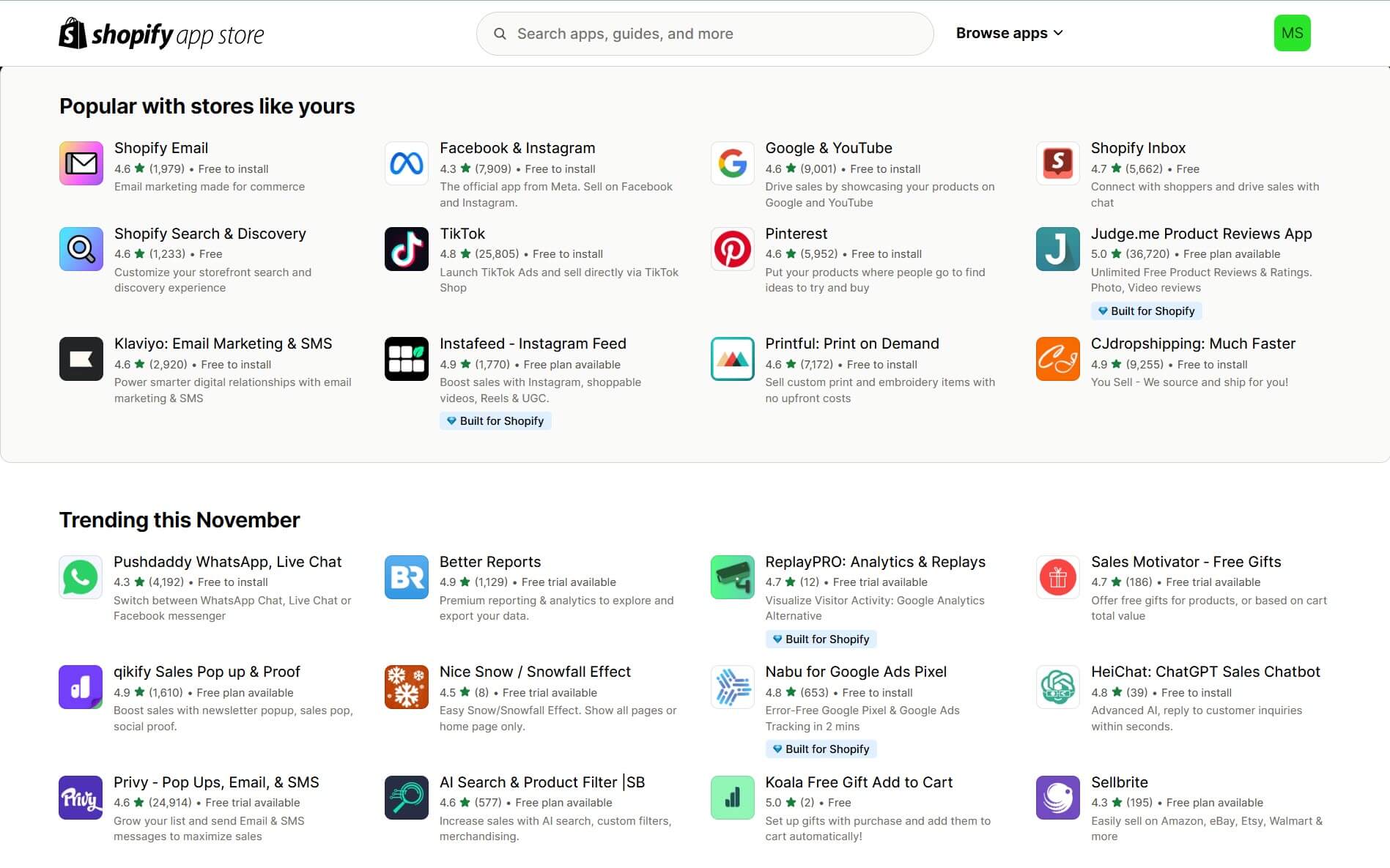Click the 'Popular with stores like yours' heading
Viewport: 1390px width, 868px height.
coord(207,106)
